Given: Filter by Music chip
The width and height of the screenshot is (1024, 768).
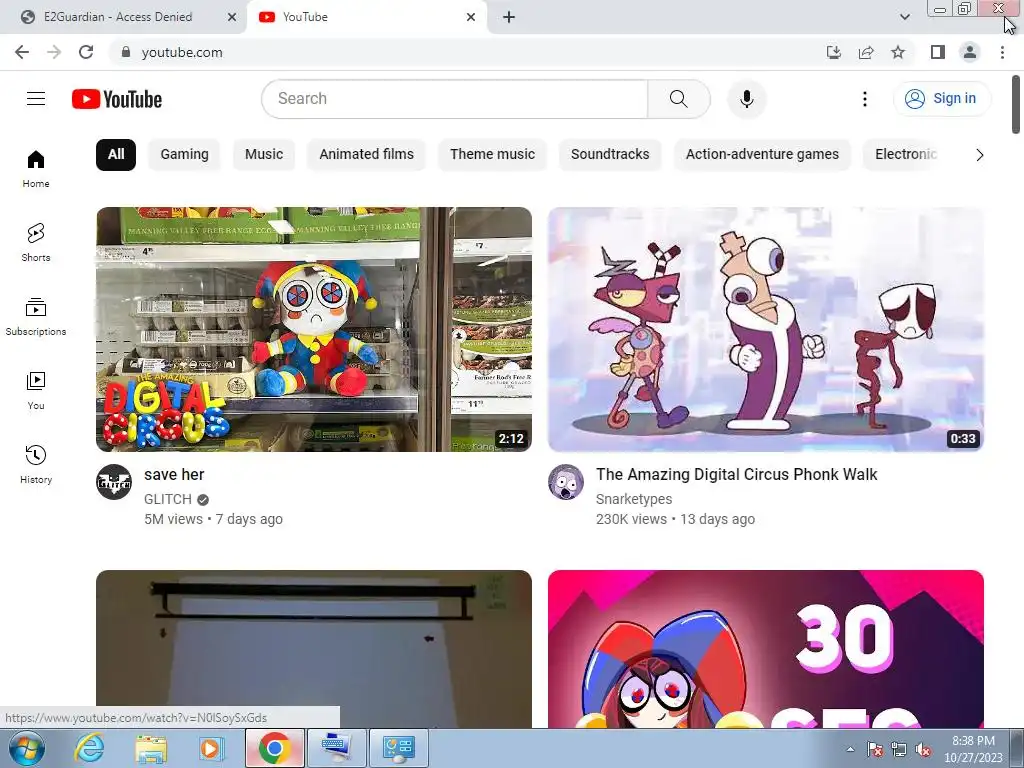Looking at the screenshot, I should [264, 155].
